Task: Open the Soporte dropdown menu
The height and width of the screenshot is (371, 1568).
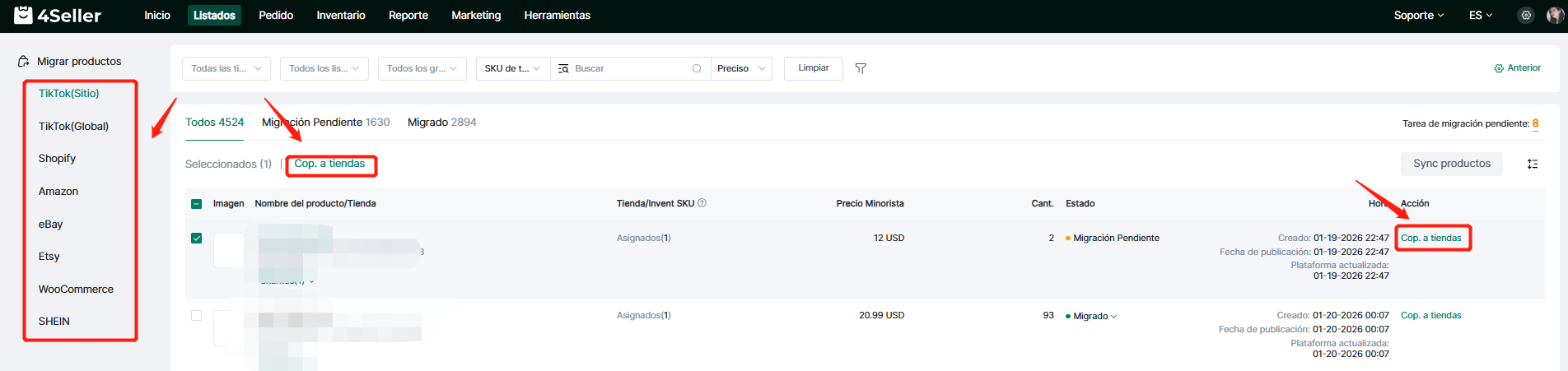Action: coord(1418,16)
